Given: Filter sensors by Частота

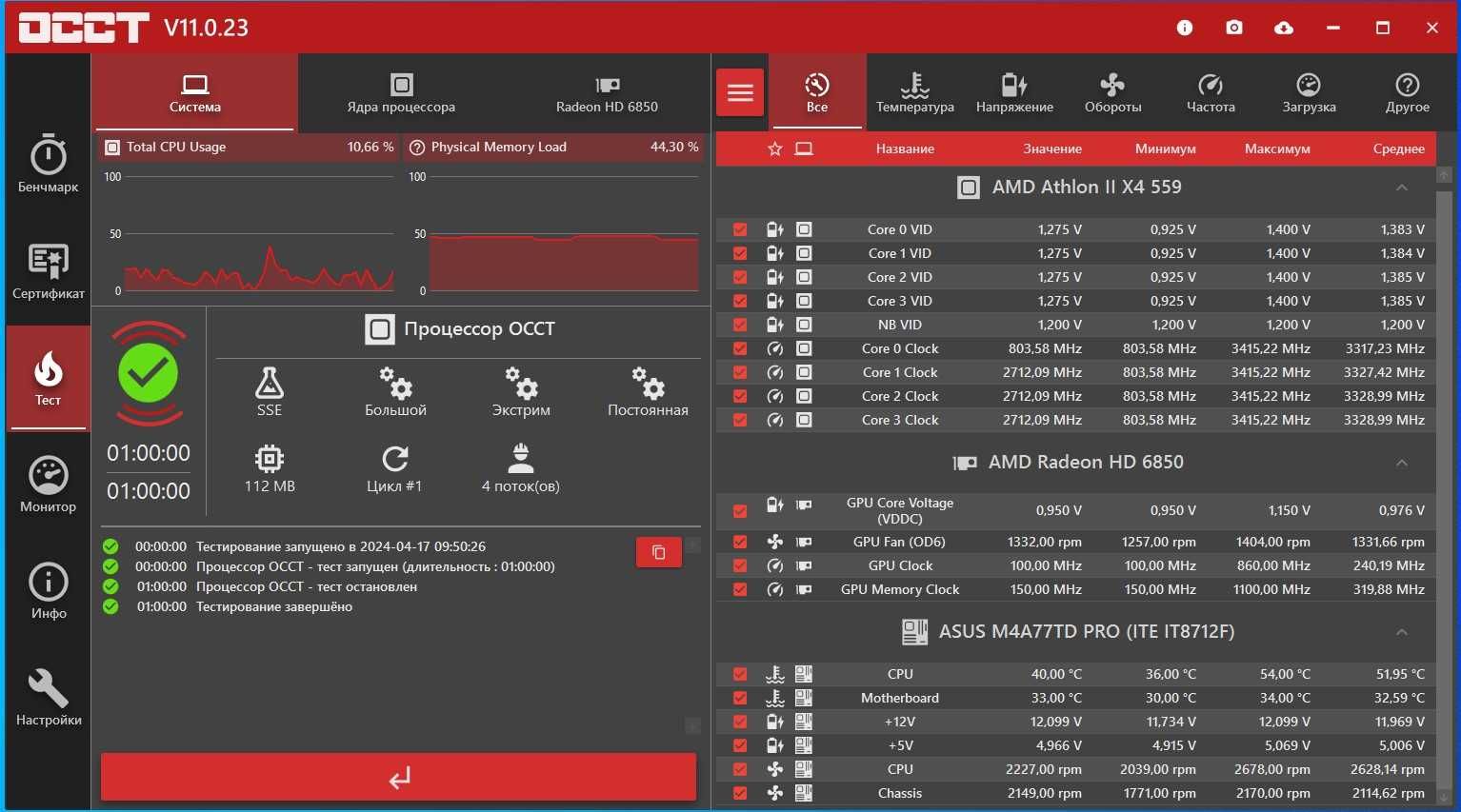Looking at the screenshot, I should point(1211,92).
